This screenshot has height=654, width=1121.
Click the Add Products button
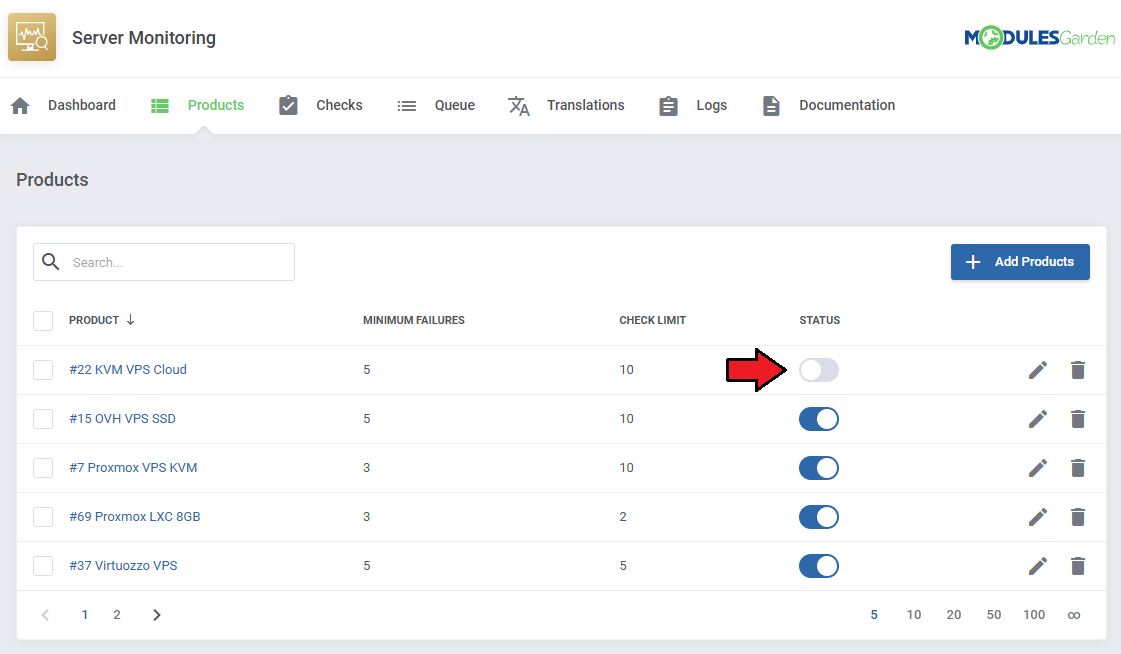pos(1020,262)
